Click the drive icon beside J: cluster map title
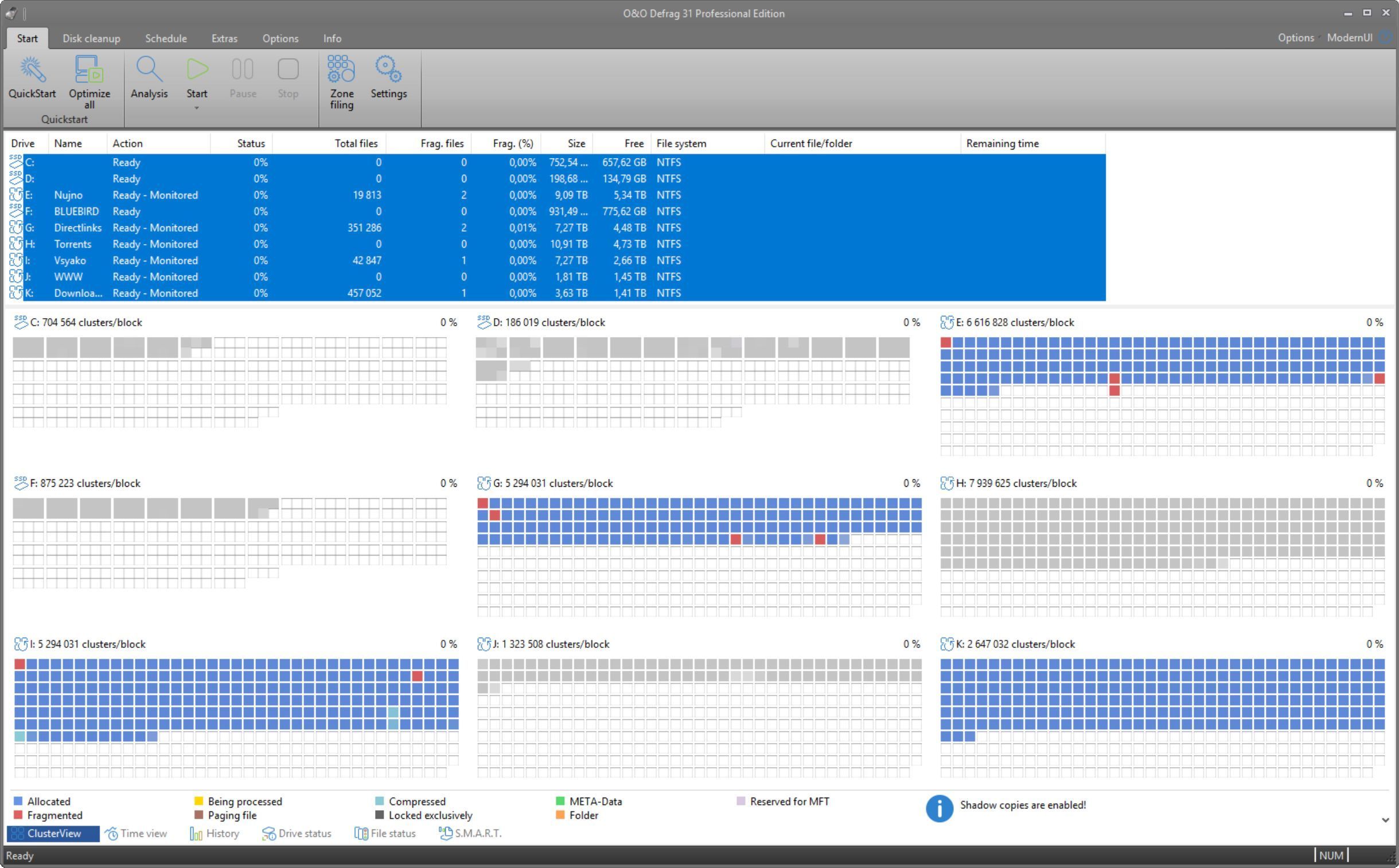Viewport: 1399px width, 868px height. 484,644
